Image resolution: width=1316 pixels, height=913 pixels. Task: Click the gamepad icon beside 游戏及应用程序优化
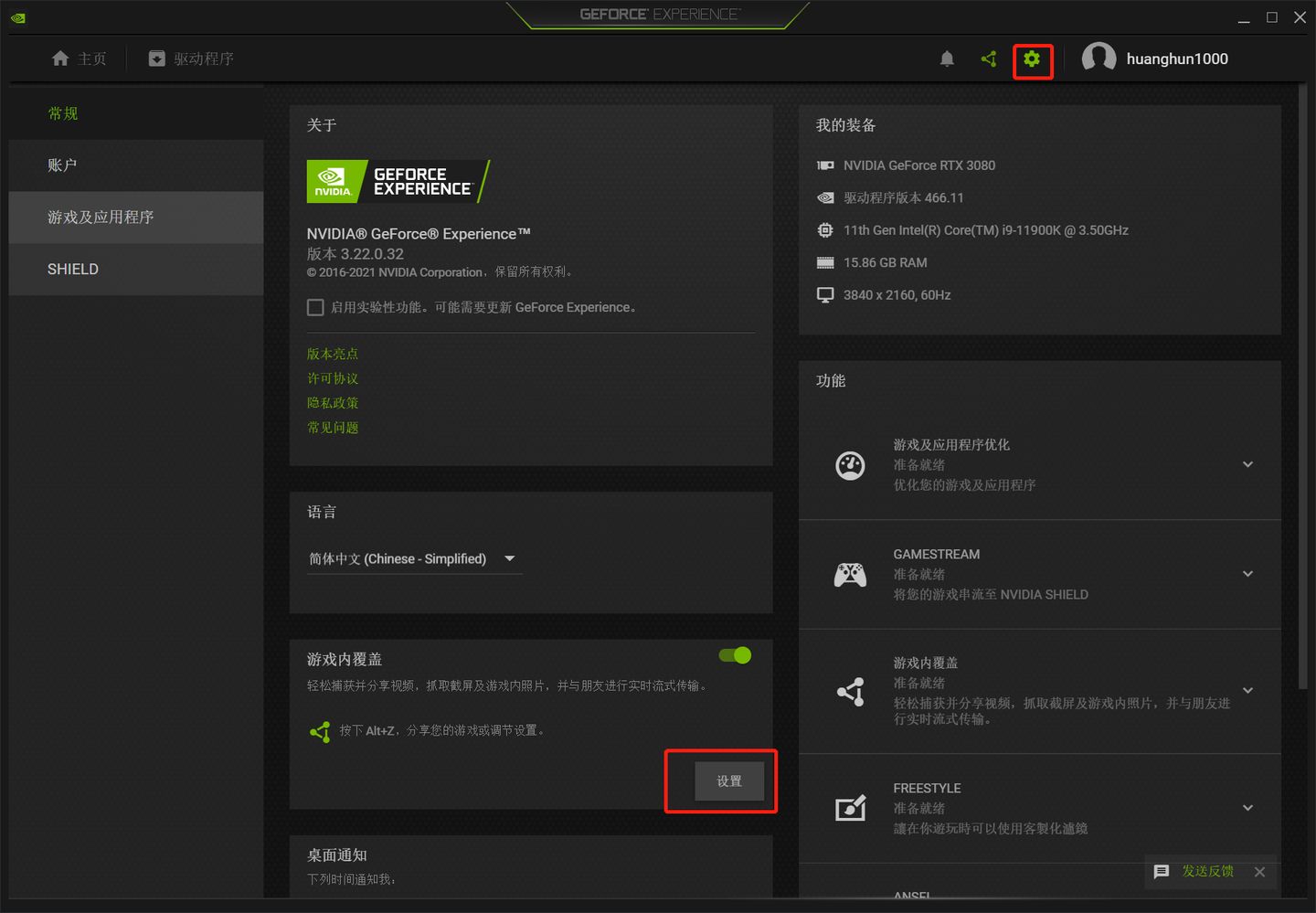(x=851, y=464)
